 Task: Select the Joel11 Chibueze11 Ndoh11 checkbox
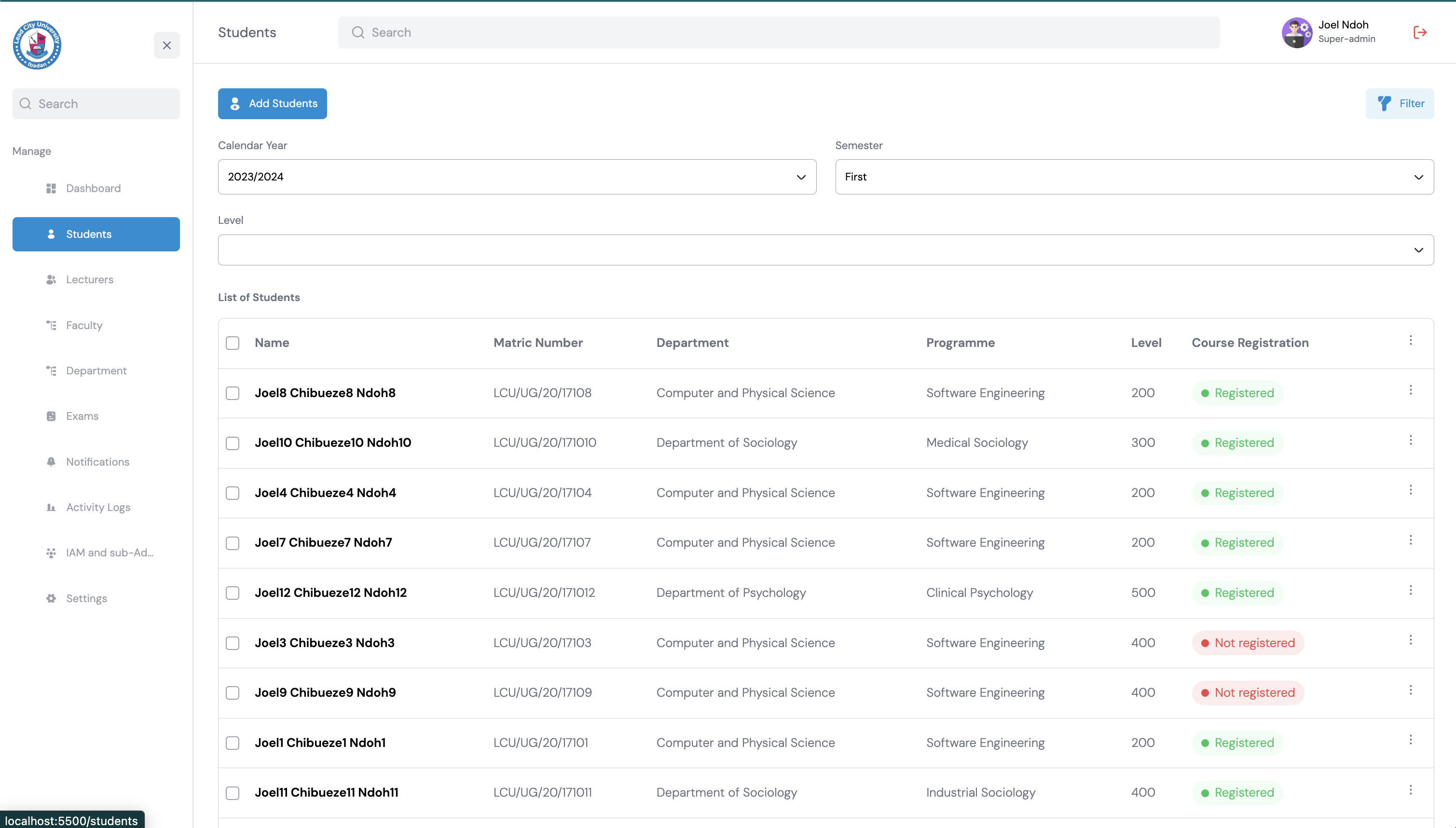pos(233,793)
